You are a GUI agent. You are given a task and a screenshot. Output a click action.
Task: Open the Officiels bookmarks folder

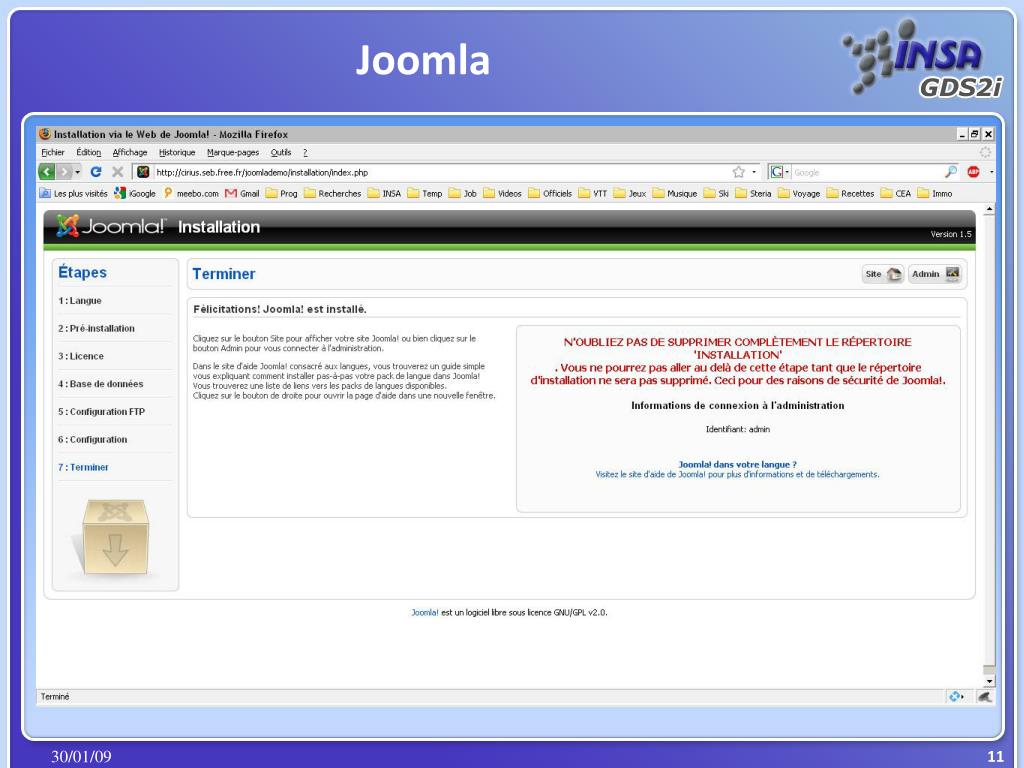[550, 193]
